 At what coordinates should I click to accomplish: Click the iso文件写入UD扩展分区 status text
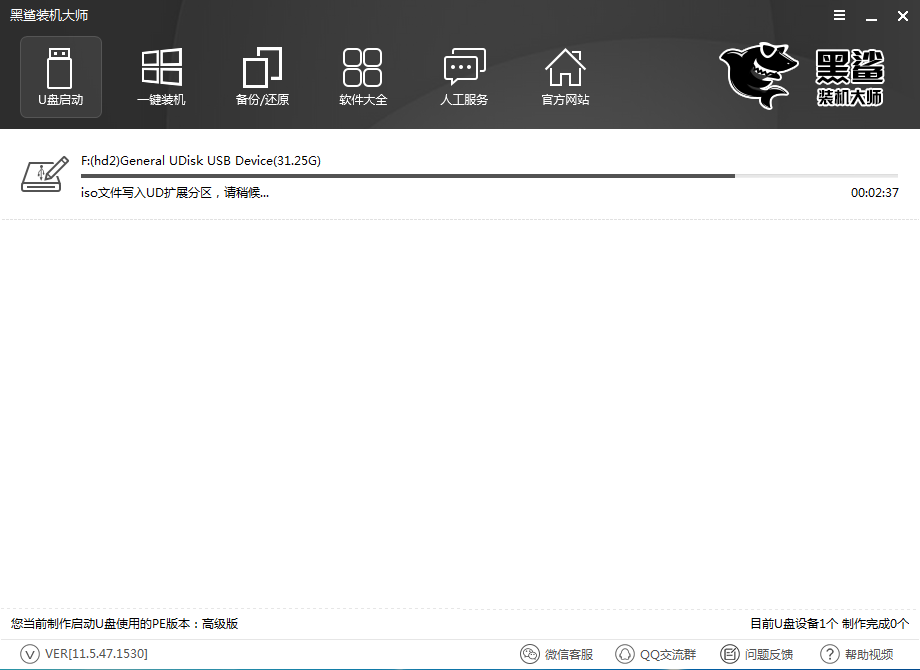175,192
